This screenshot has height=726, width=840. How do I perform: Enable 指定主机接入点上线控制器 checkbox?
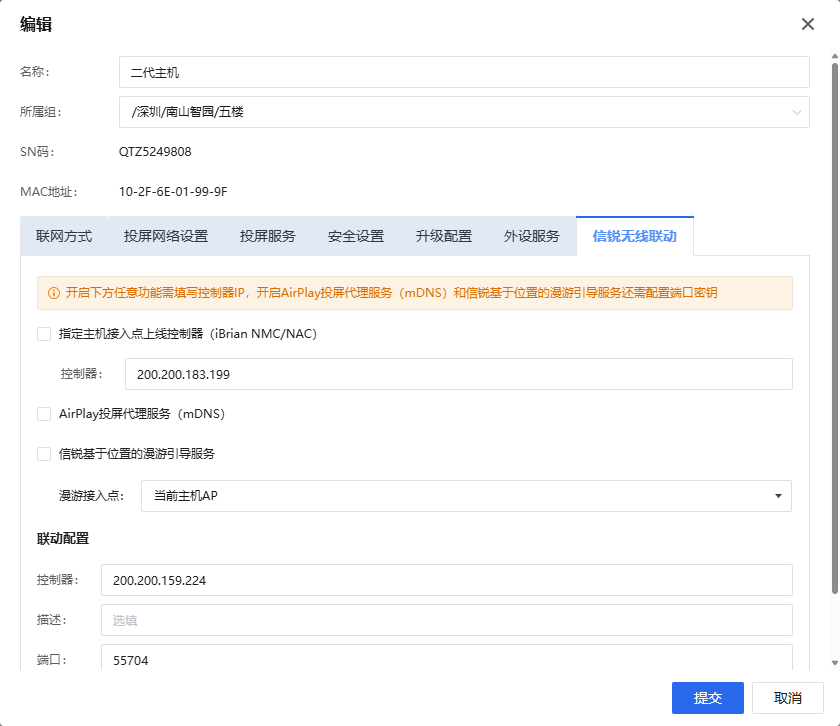click(x=44, y=334)
